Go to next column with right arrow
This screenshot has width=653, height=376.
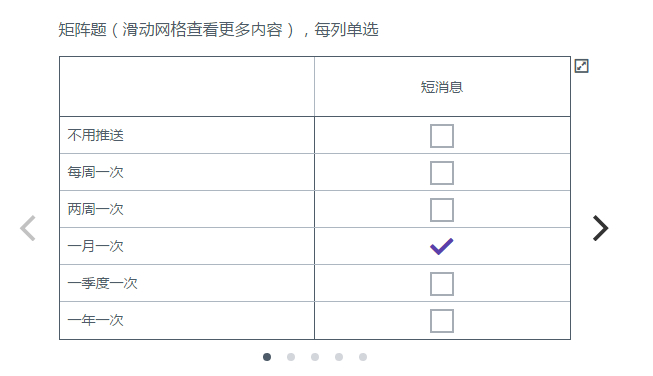601,228
